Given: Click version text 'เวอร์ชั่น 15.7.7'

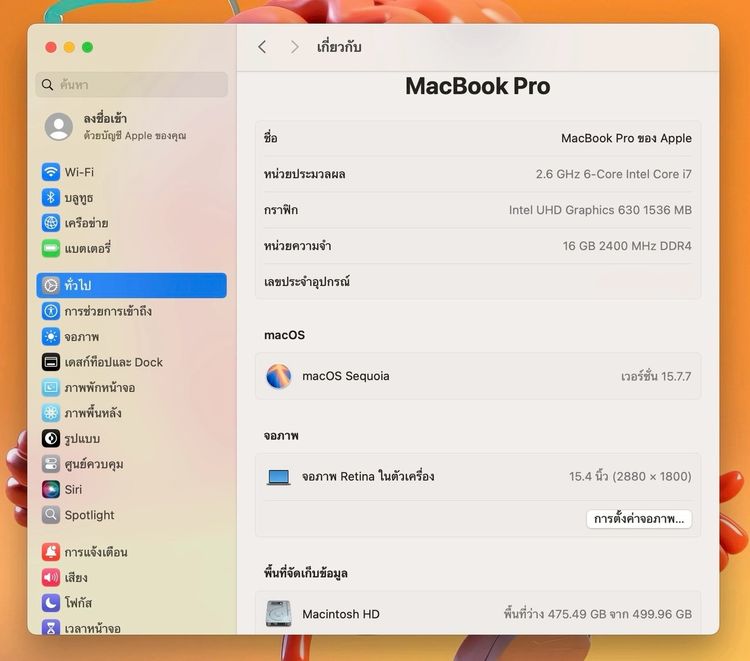Looking at the screenshot, I should [x=656, y=376].
